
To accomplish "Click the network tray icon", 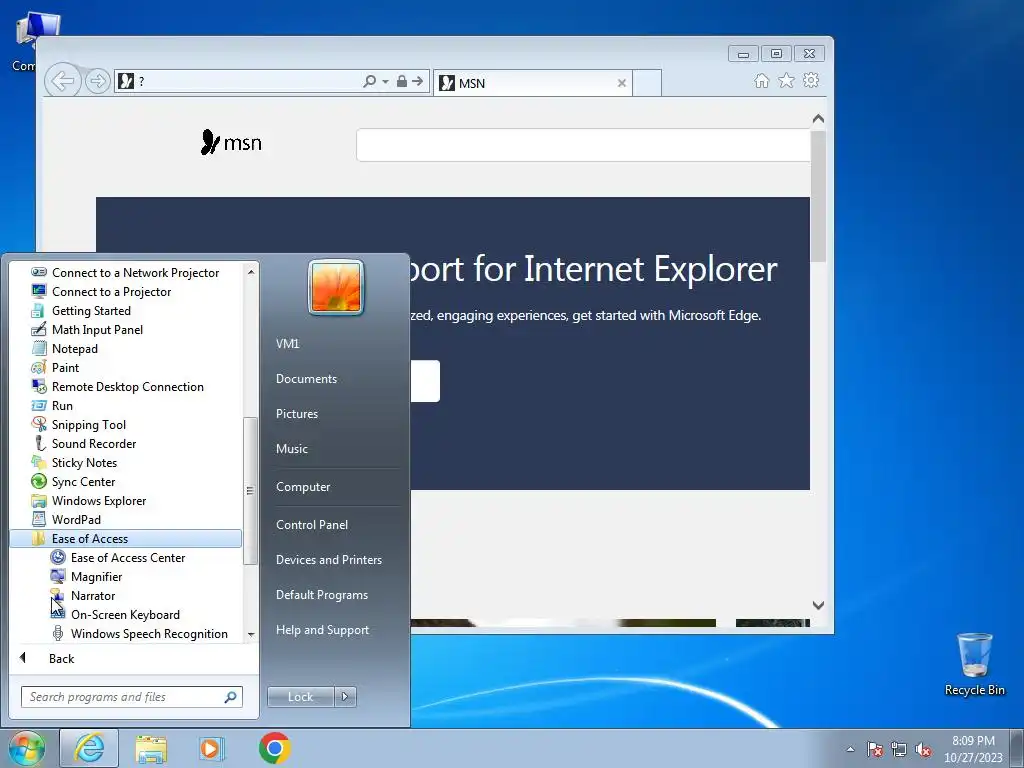I will pyautogui.click(x=899, y=750).
